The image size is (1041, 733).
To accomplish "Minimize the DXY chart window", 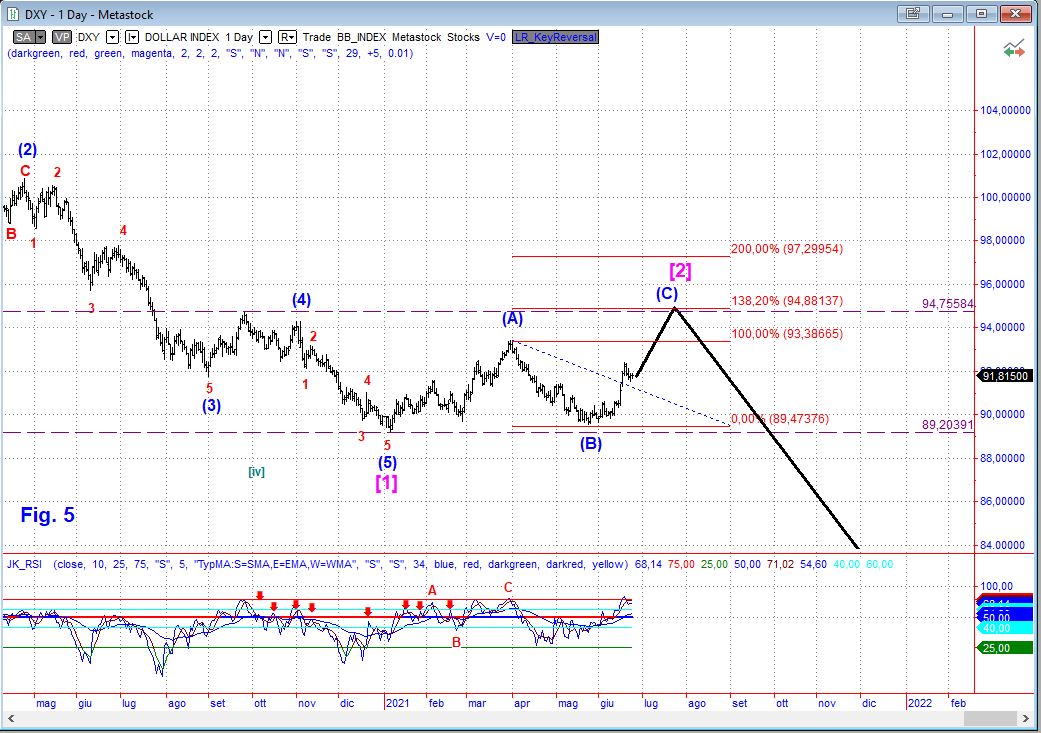I will pos(947,13).
